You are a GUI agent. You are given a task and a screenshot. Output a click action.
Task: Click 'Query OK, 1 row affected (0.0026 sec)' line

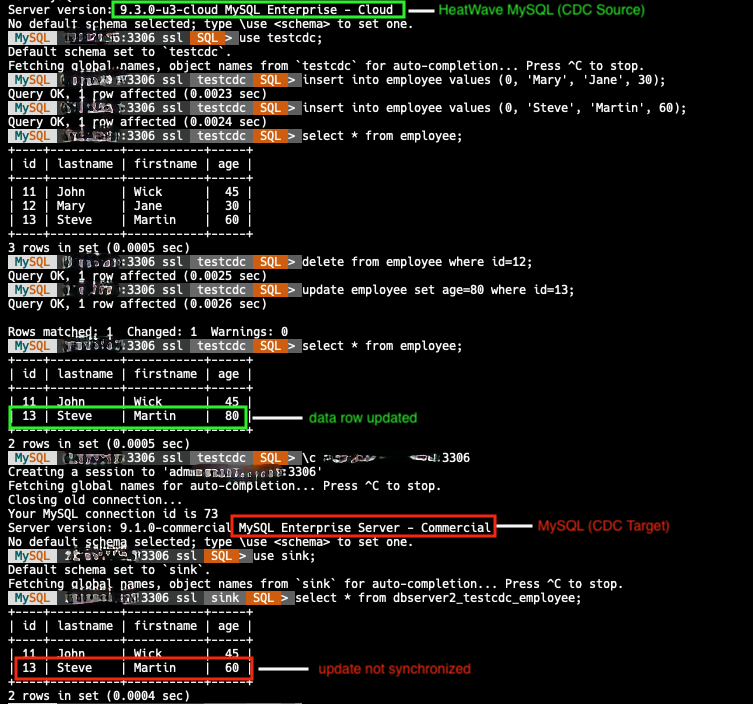(x=137, y=304)
